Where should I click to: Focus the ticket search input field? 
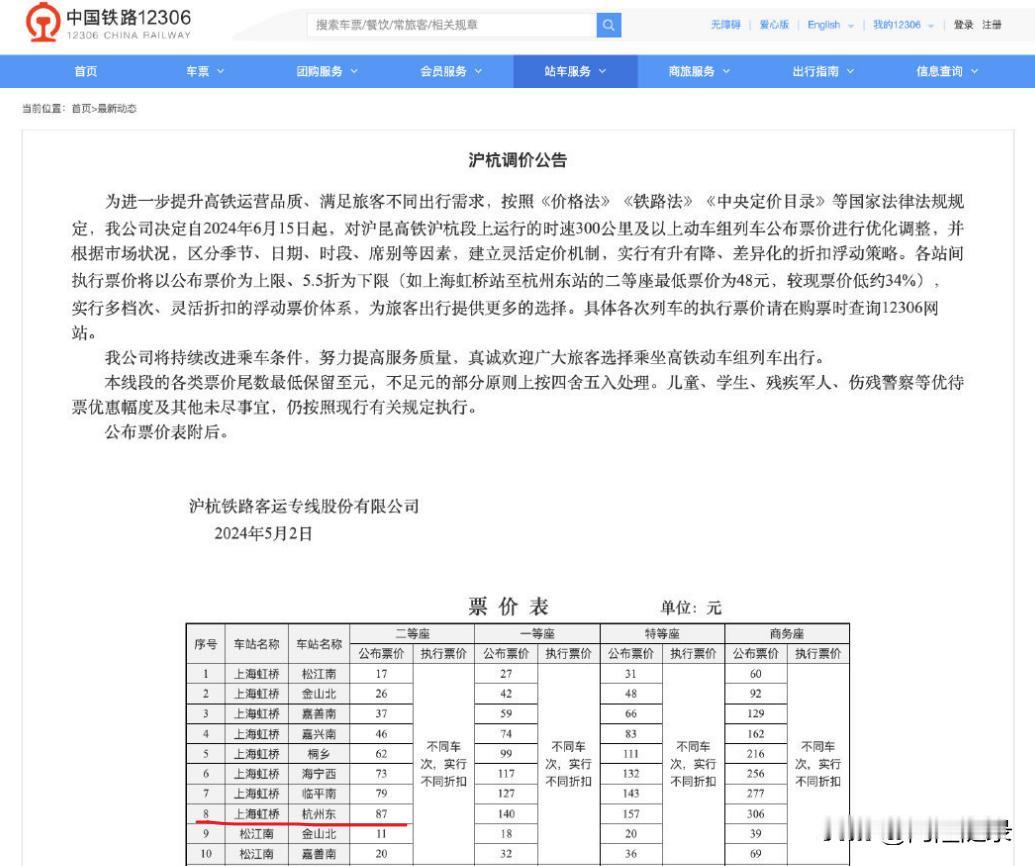(452, 25)
